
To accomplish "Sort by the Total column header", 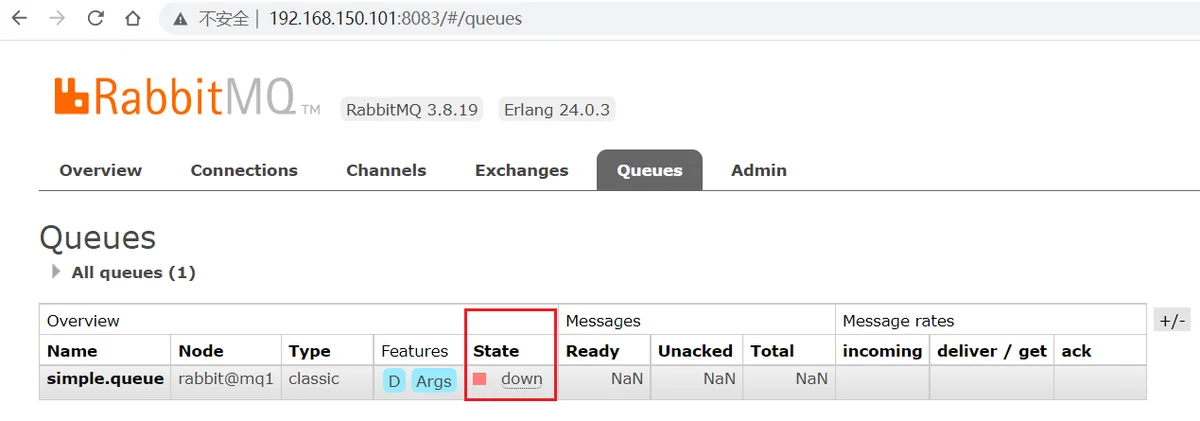I will 772,351.
